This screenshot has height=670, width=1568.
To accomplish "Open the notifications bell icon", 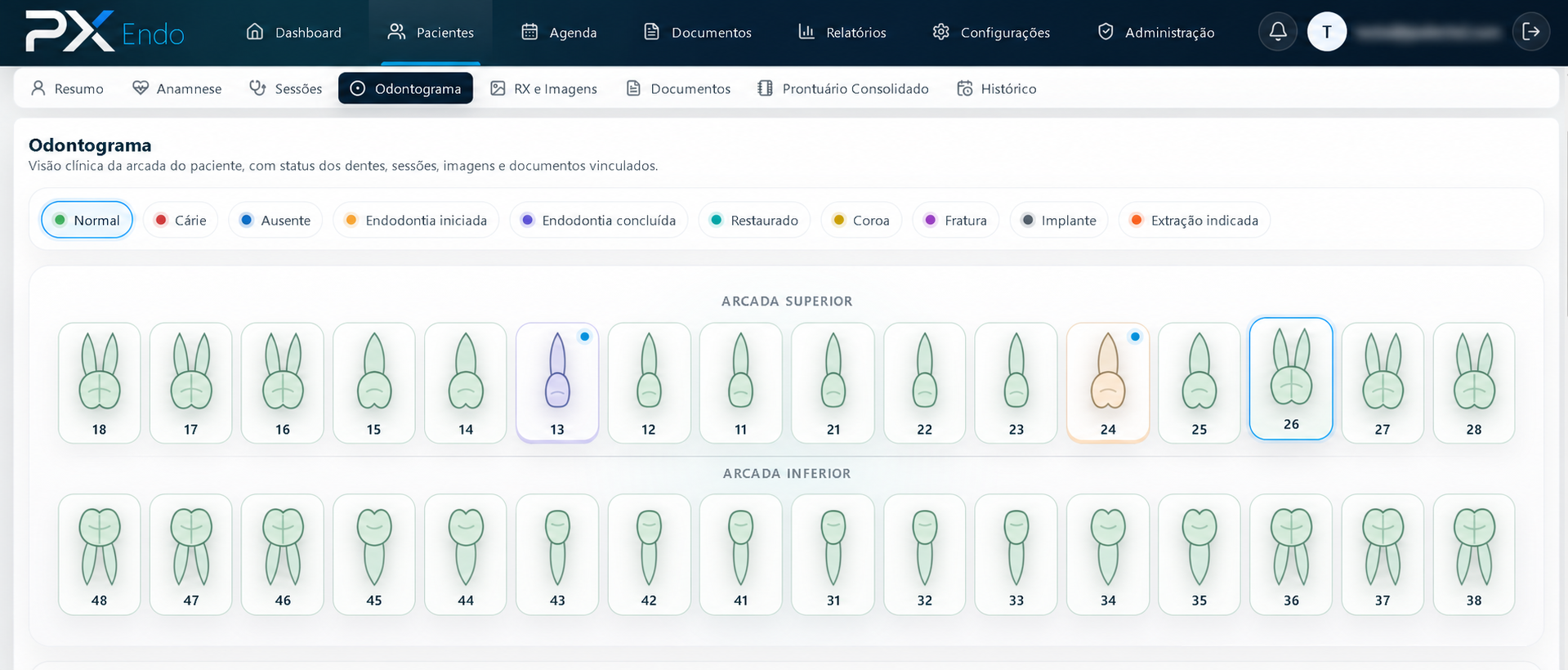I will coord(1278,32).
